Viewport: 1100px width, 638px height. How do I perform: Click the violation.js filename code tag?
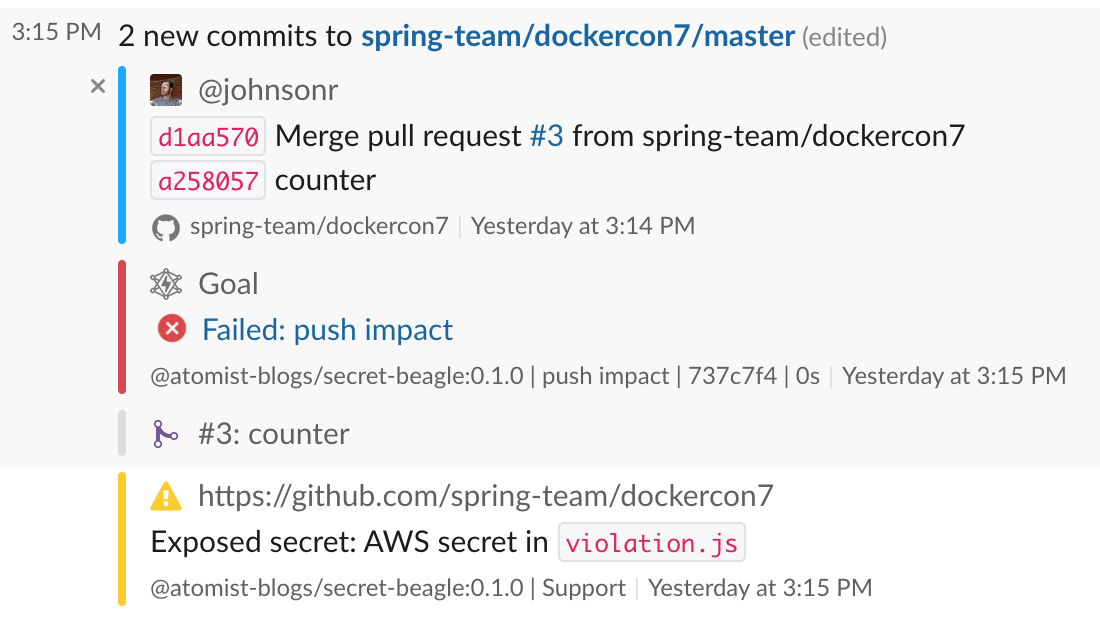pyautogui.click(x=651, y=543)
